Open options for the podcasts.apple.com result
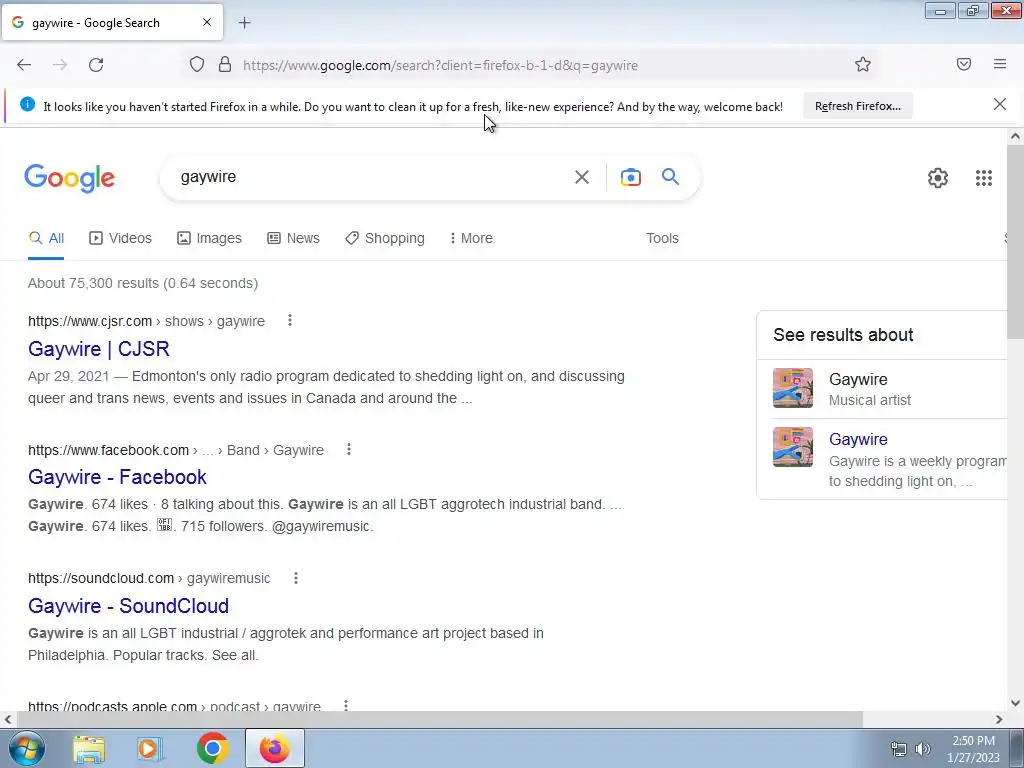 click(x=345, y=705)
